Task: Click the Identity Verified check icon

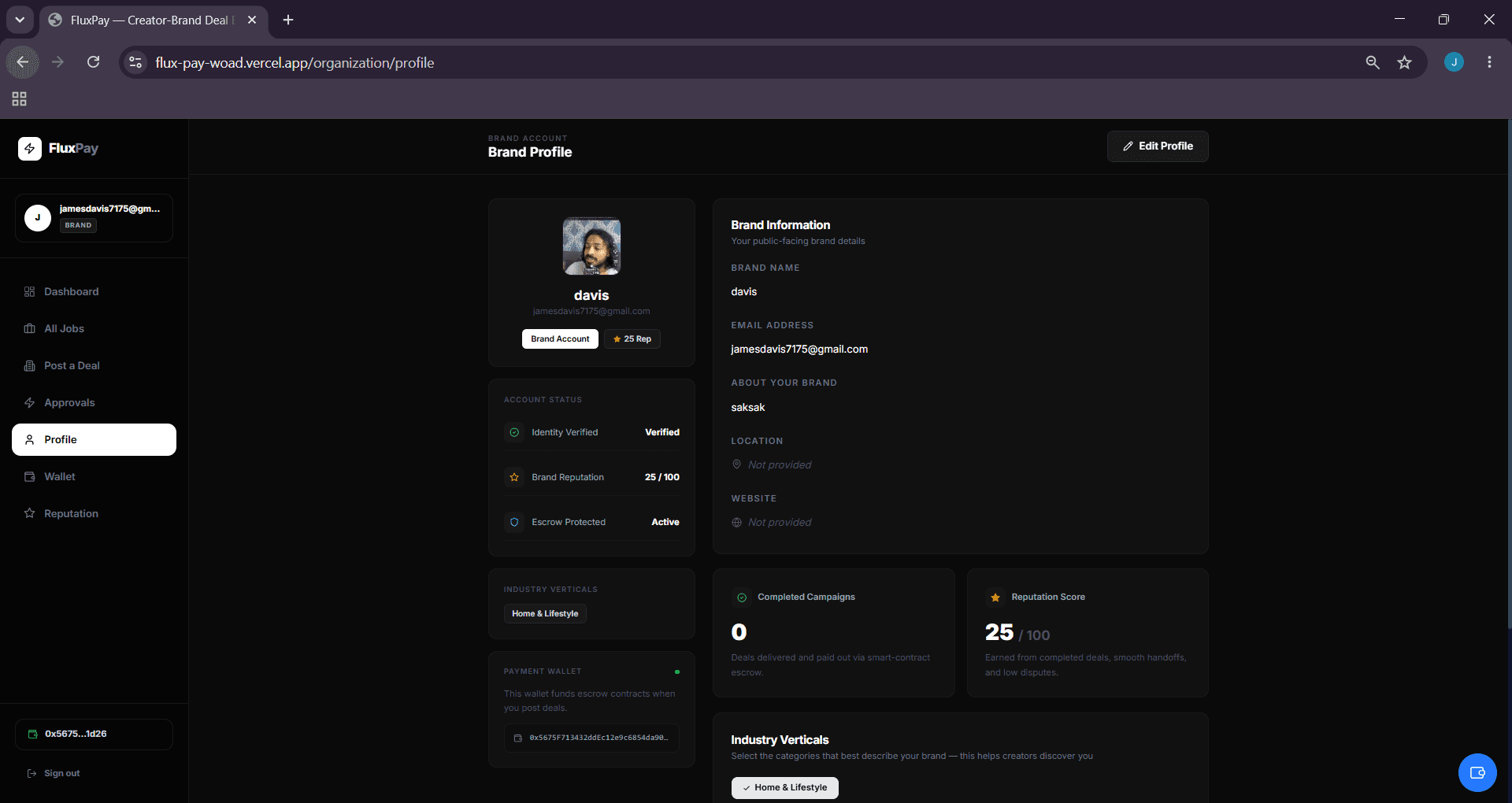Action: [514, 432]
